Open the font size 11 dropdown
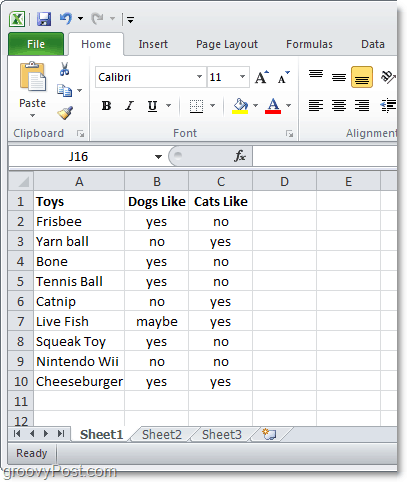Image resolution: width=407 pixels, height=482 pixels. (243, 77)
